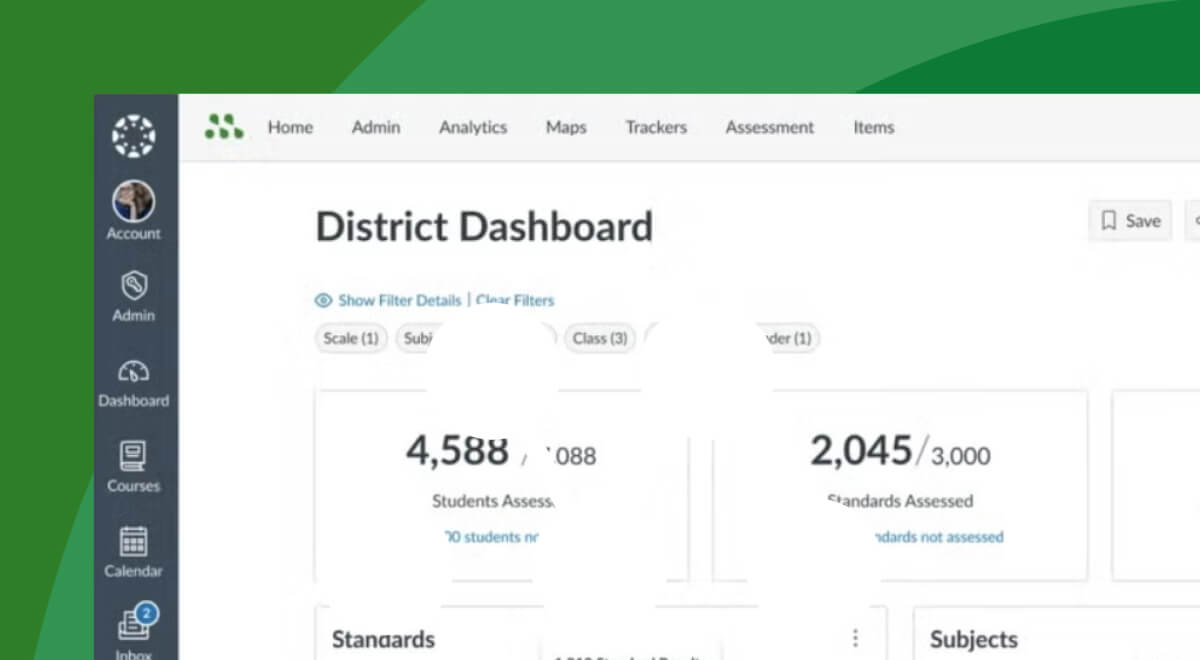The width and height of the screenshot is (1200, 660).
Task: Click the green Mastery Connect logo
Action: coord(224,127)
